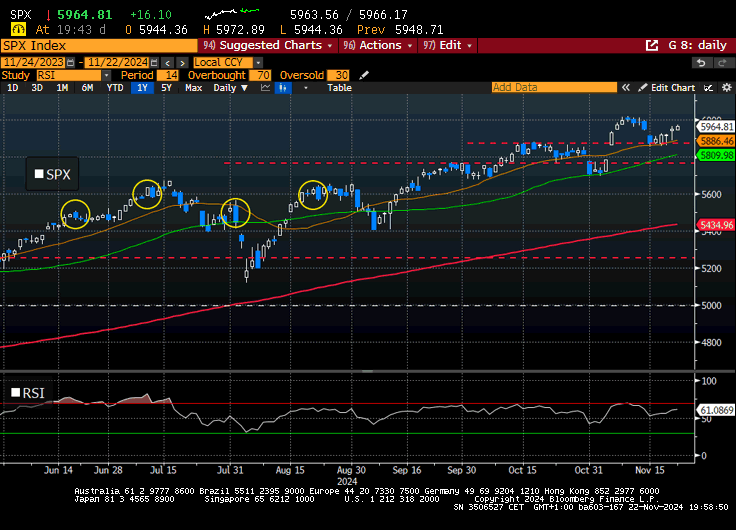Click the O 5944.36 open value
736x530 pixels.
(x=156, y=30)
